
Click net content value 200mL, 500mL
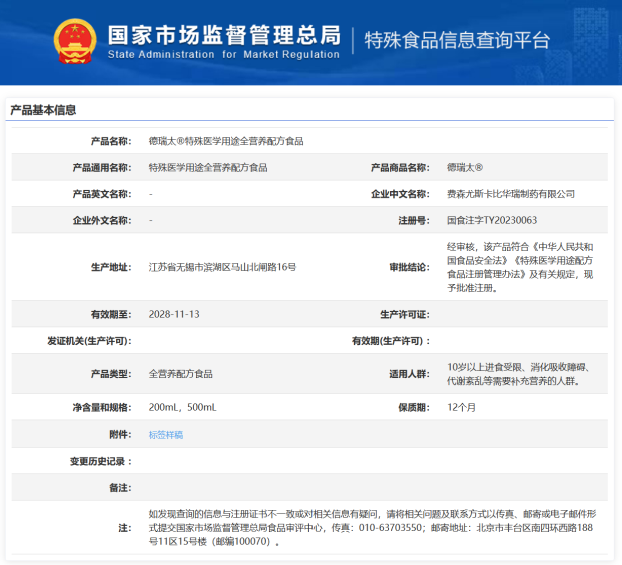(182, 407)
